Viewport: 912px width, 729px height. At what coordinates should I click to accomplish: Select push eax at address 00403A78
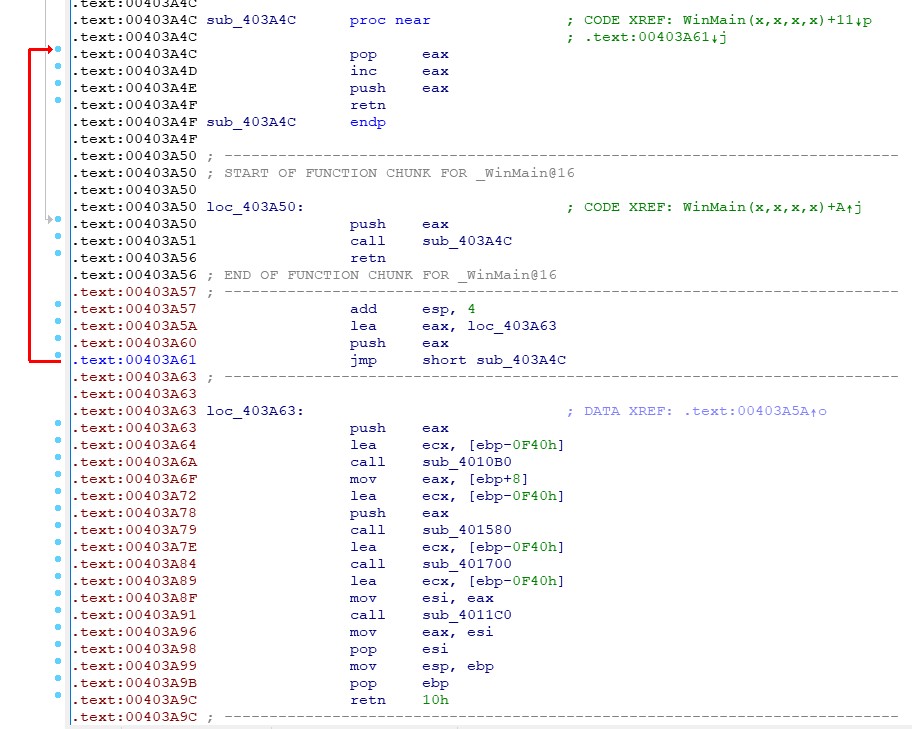399,513
